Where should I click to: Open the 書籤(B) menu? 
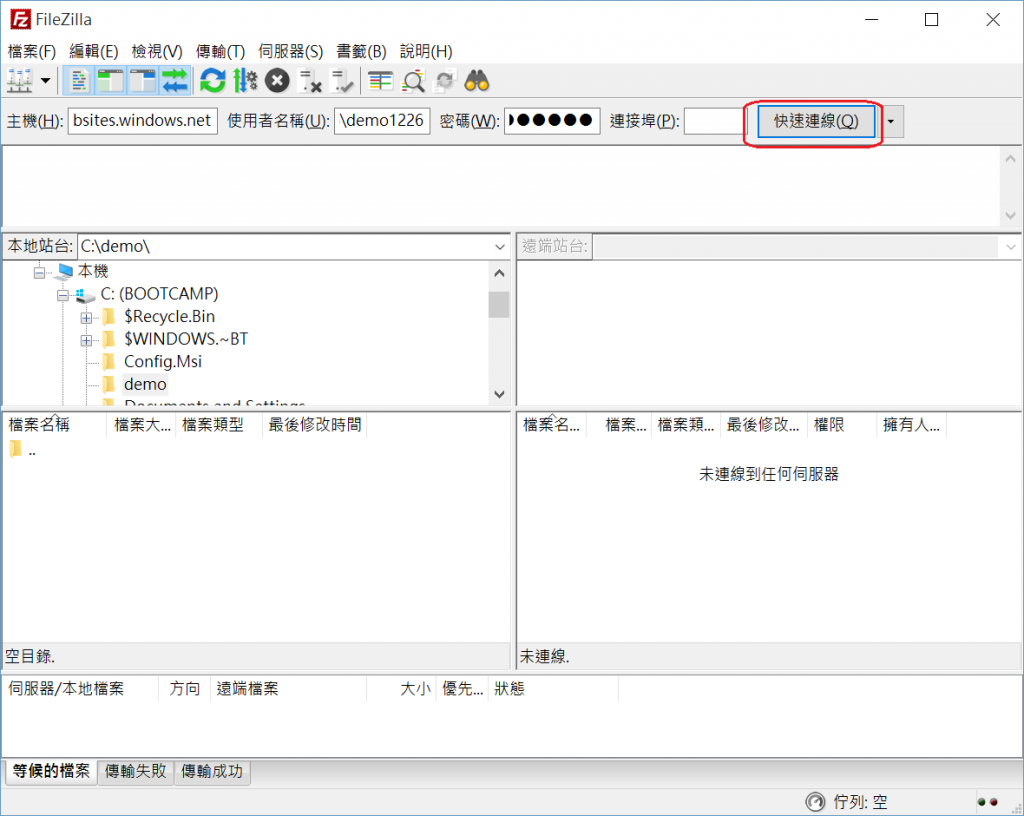point(361,51)
